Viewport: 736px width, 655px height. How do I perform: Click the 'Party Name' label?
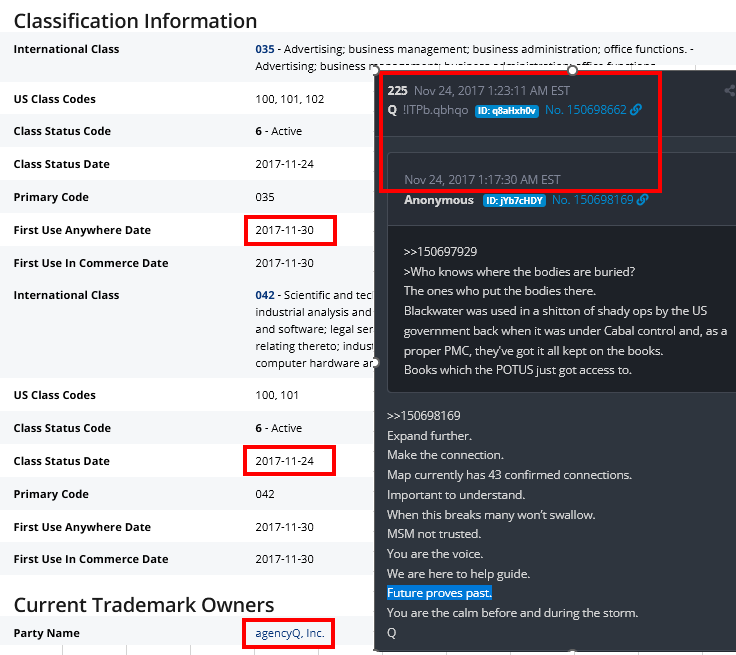point(46,633)
